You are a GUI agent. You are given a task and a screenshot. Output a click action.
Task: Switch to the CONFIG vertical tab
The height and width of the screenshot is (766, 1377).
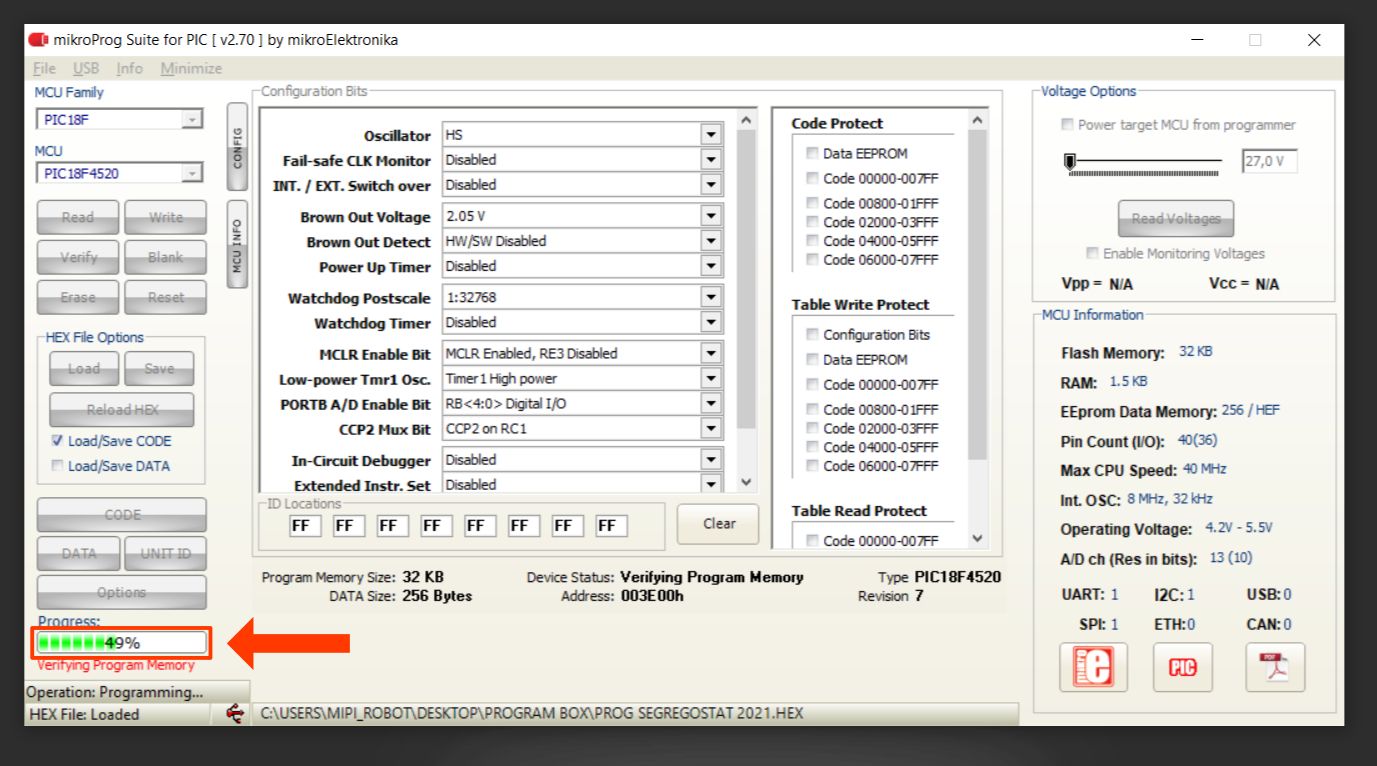pyautogui.click(x=237, y=147)
